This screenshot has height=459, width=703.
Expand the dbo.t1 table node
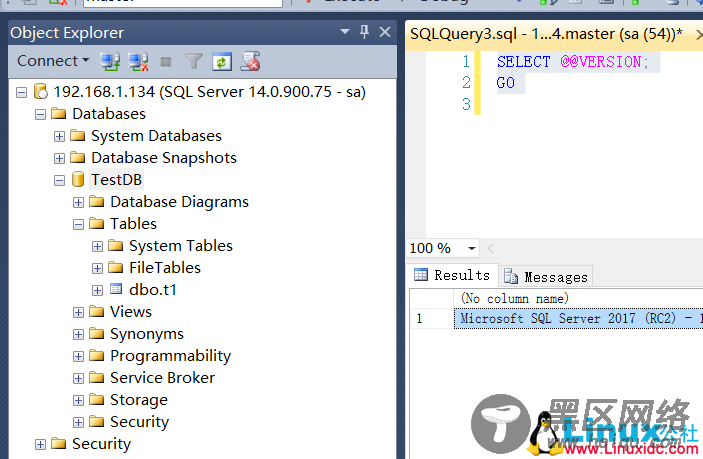97,290
